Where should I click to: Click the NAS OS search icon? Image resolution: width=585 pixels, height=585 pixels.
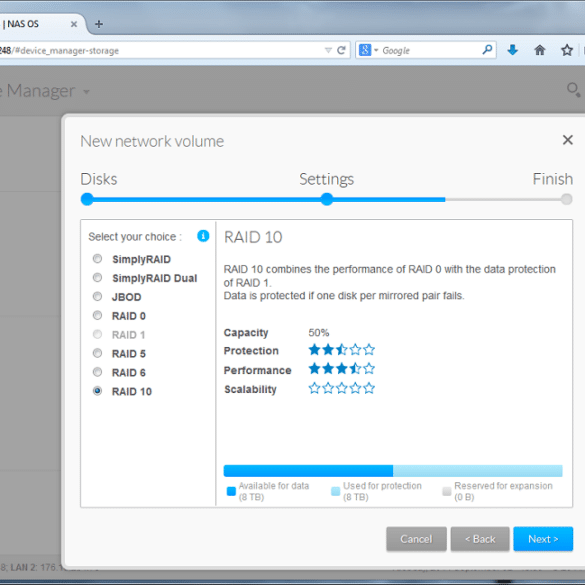coord(573,90)
